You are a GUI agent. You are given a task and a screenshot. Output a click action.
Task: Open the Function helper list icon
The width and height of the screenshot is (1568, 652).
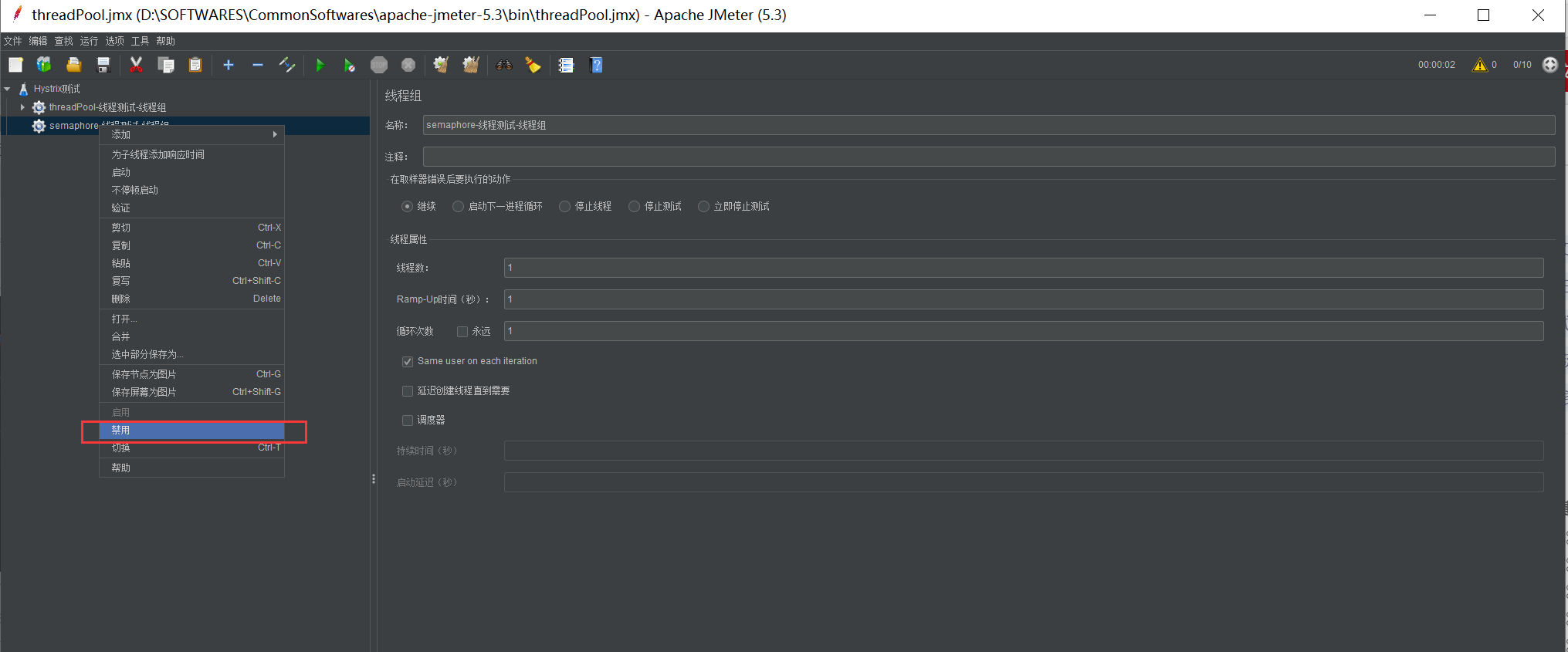click(x=566, y=65)
